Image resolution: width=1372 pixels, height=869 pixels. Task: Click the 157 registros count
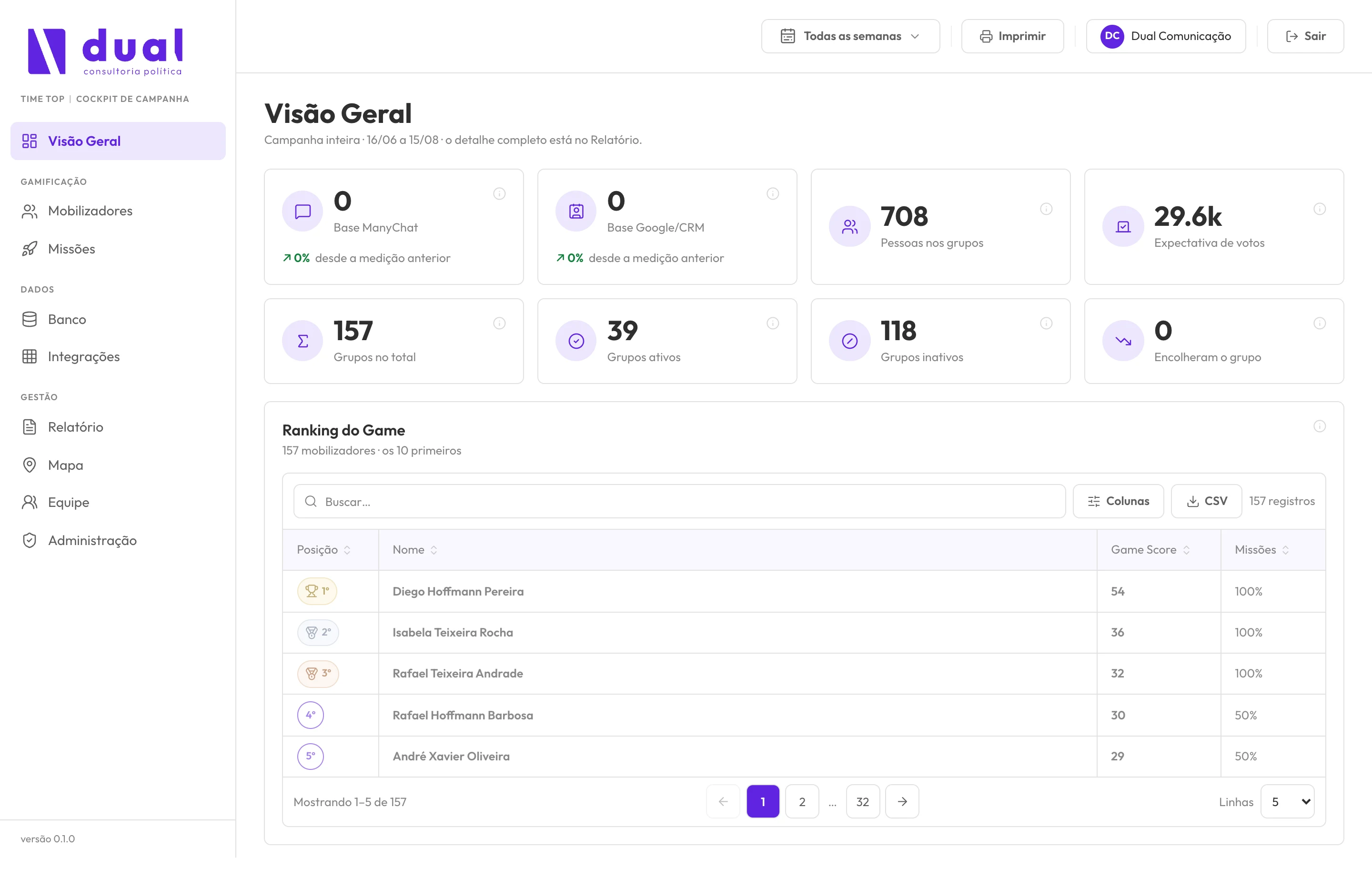coord(1282,502)
